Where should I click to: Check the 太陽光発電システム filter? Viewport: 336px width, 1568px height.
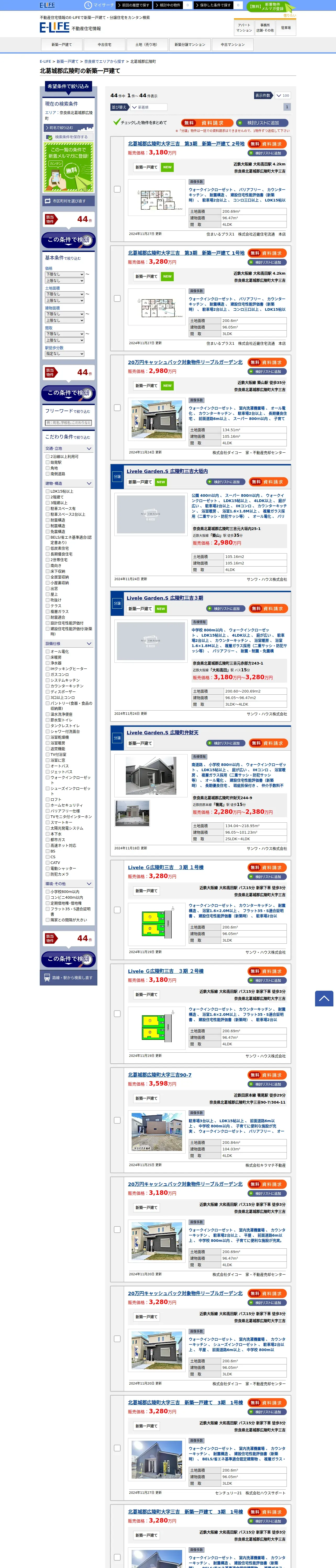click(x=48, y=828)
